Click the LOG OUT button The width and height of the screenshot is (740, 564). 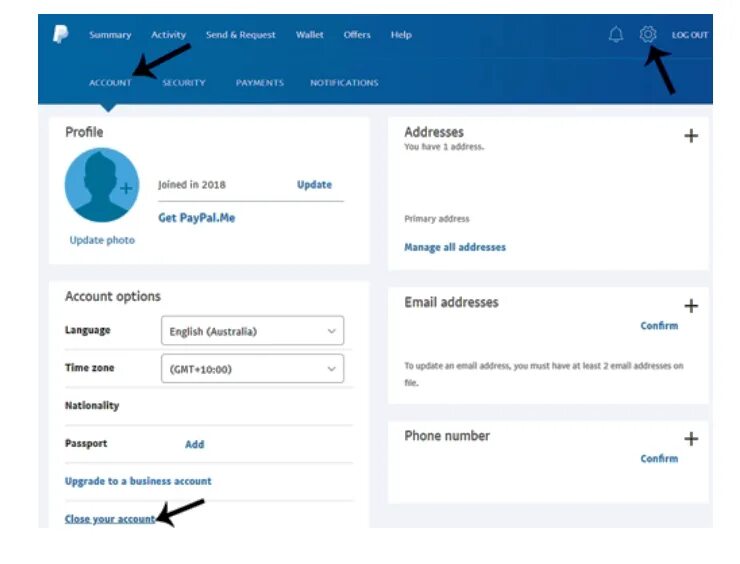(x=690, y=35)
